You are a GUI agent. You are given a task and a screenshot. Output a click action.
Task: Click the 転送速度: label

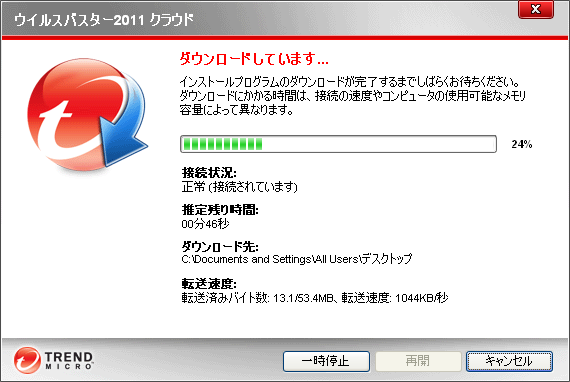pos(209,284)
